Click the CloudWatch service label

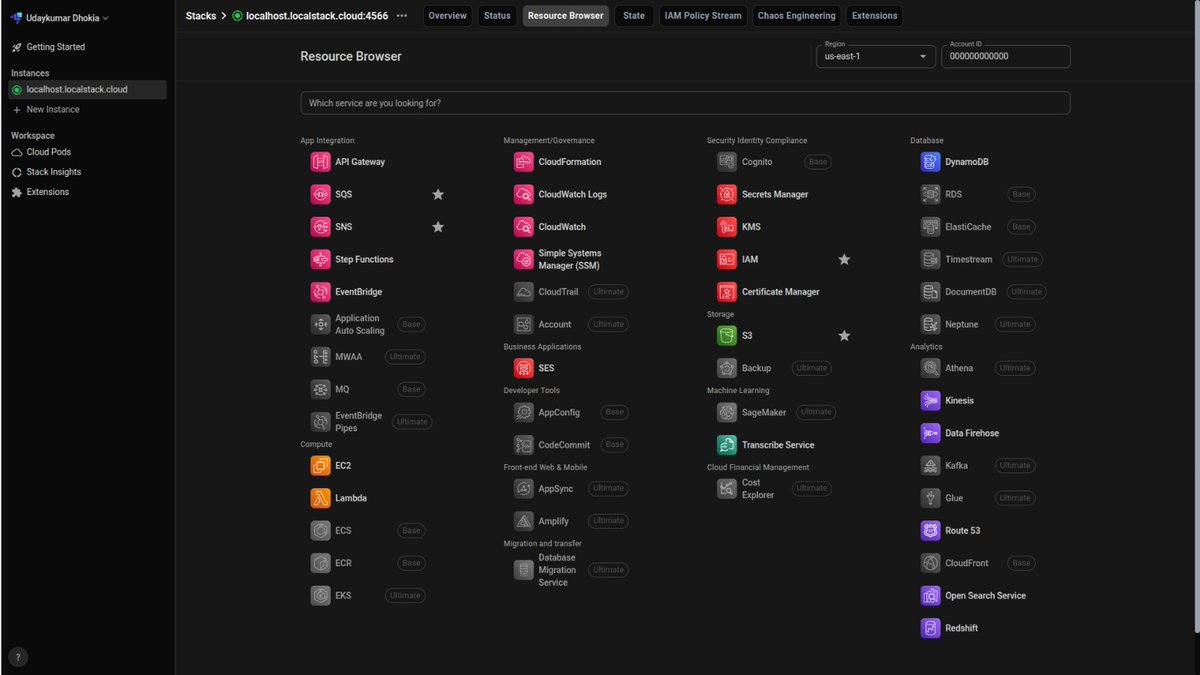point(562,227)
